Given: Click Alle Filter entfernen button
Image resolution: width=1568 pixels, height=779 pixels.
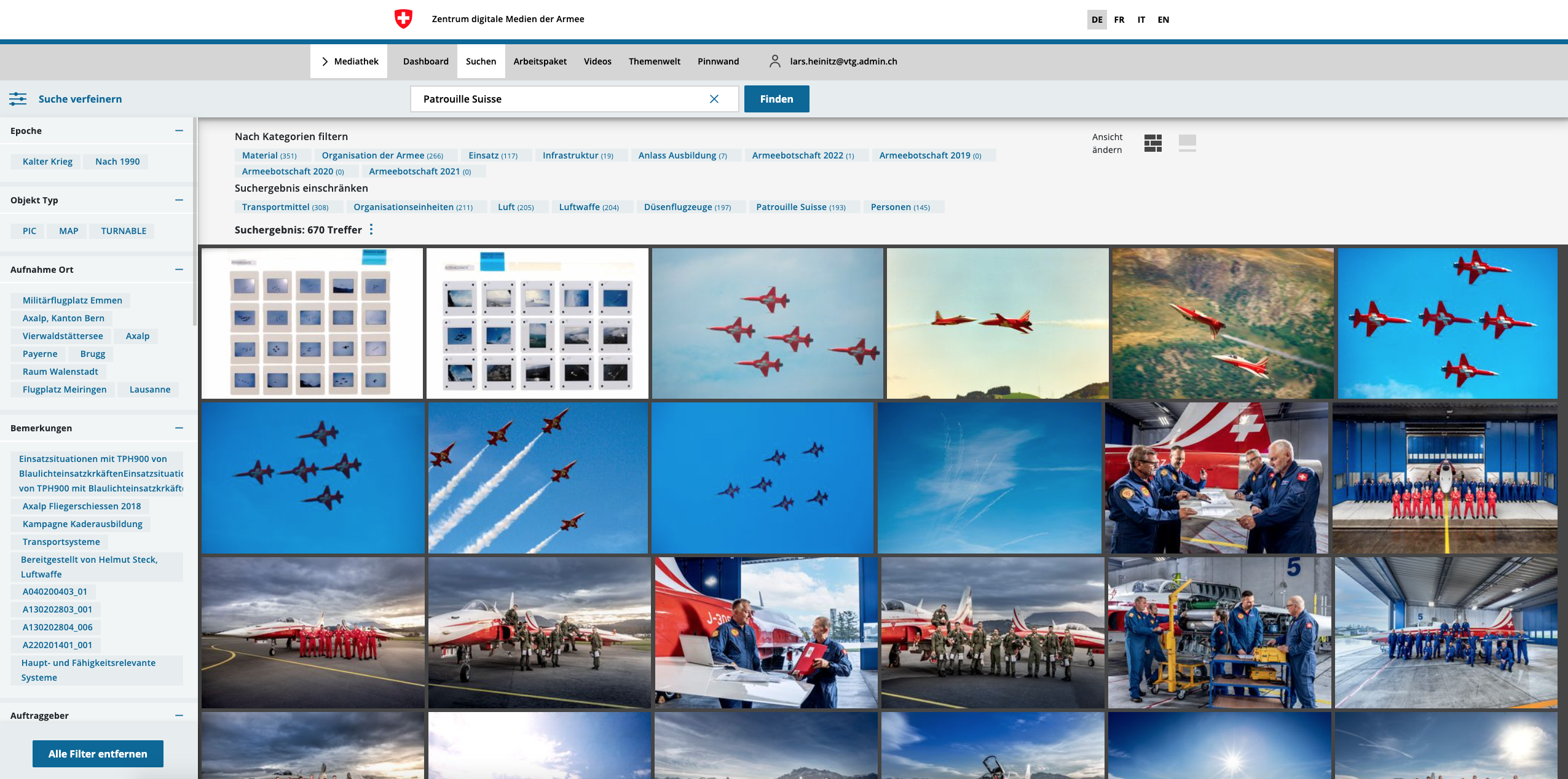Looking at the screenshot, I should [x=98, y=754].
